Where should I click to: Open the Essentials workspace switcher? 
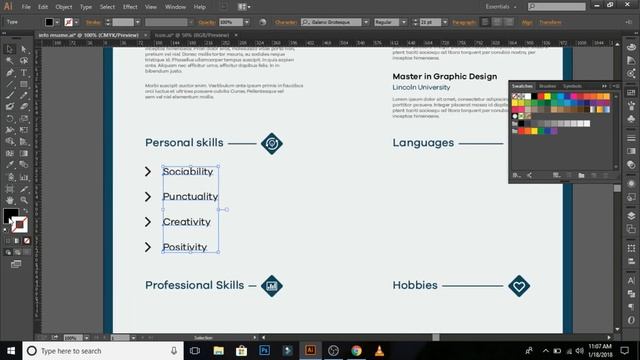(x=501, y=7)
